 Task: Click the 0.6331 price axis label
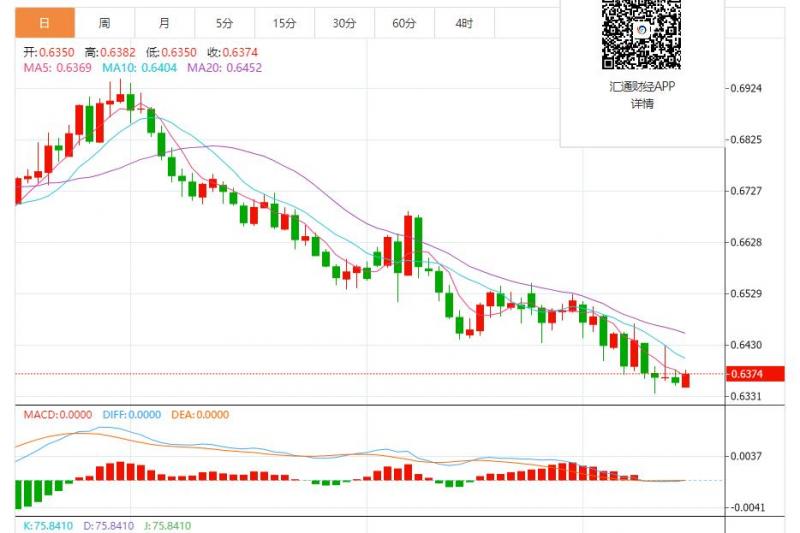(745, 396)
